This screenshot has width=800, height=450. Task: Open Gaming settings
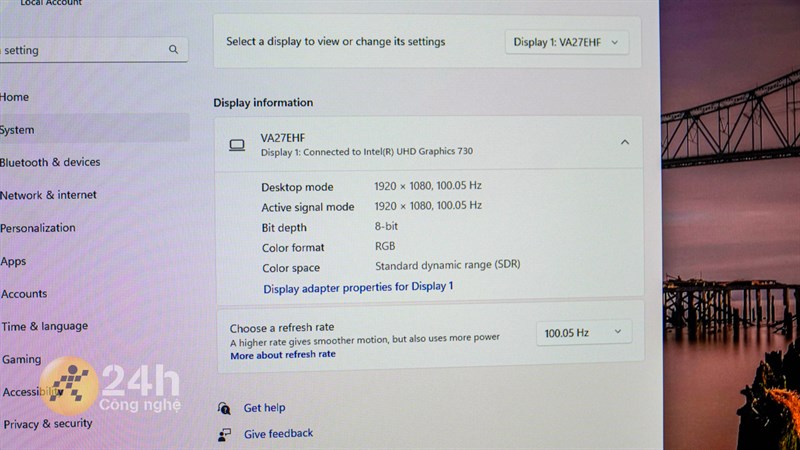coord(21,359)
